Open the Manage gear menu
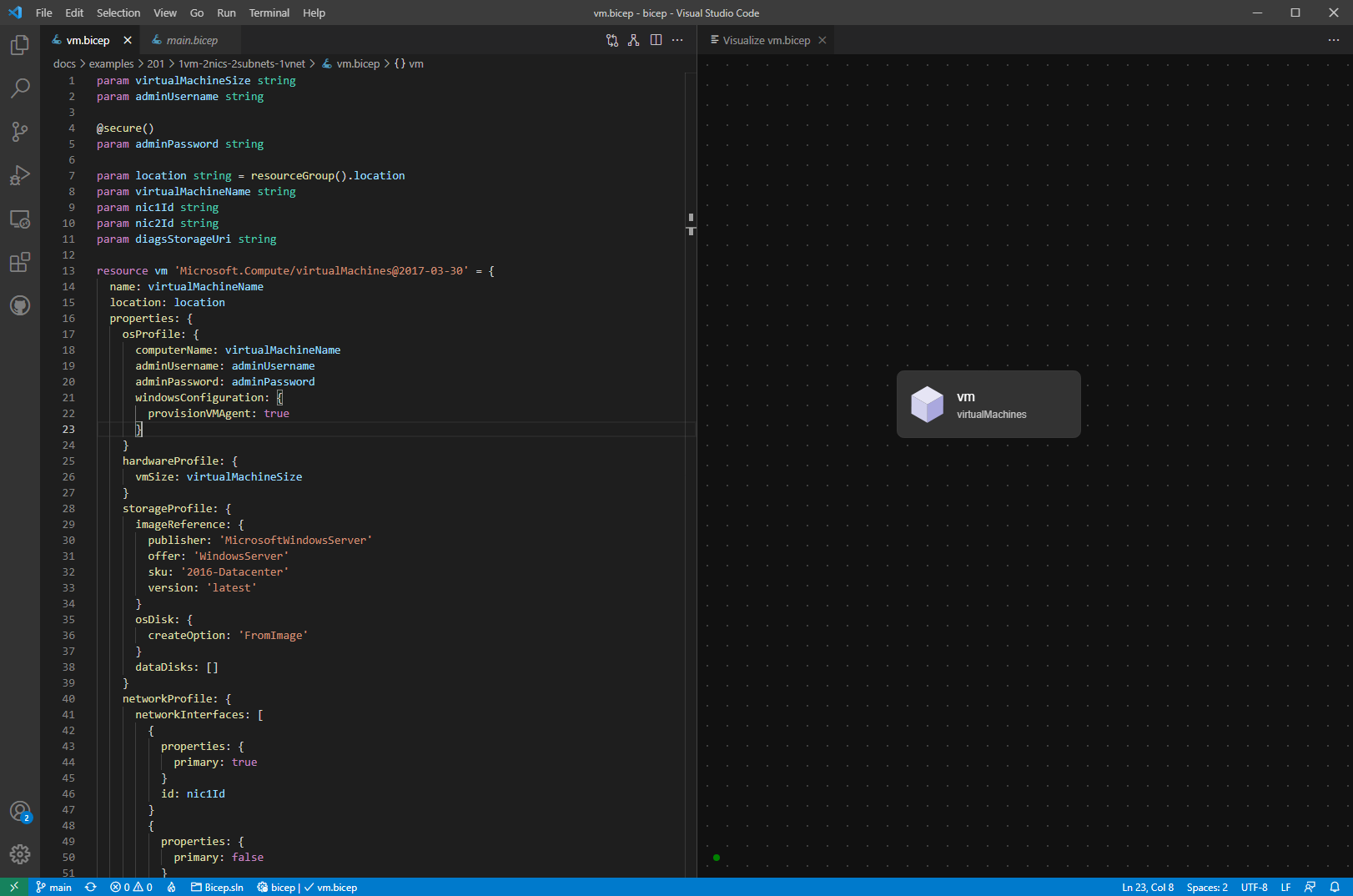Viewport: 1353px width, 896px height. click(20, 854)
